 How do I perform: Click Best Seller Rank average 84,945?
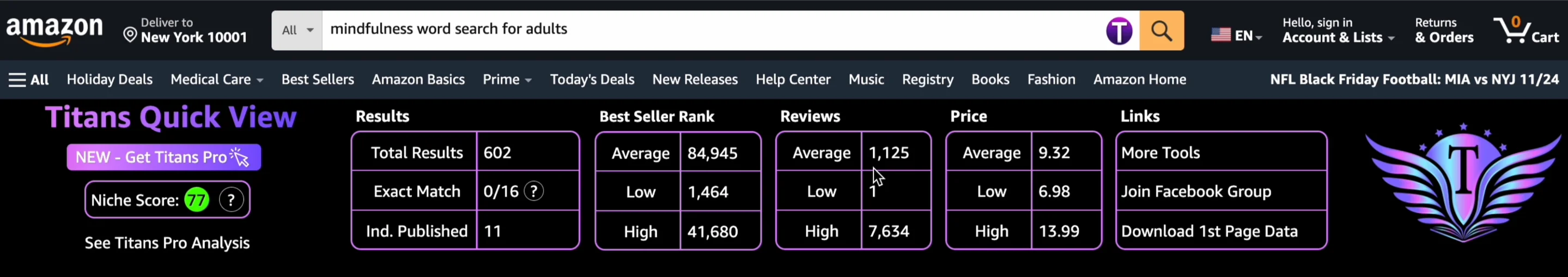pos(713,153)
